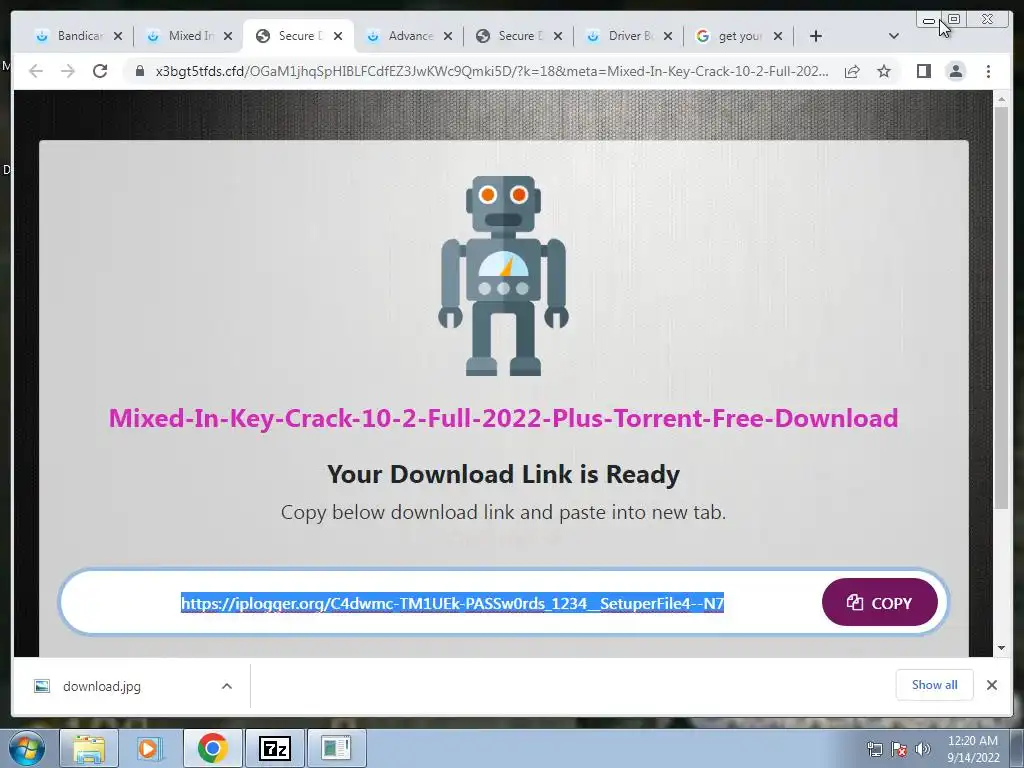Open the download.jpg downloaded file
The image size is (1024, 768).
(101, 686)
